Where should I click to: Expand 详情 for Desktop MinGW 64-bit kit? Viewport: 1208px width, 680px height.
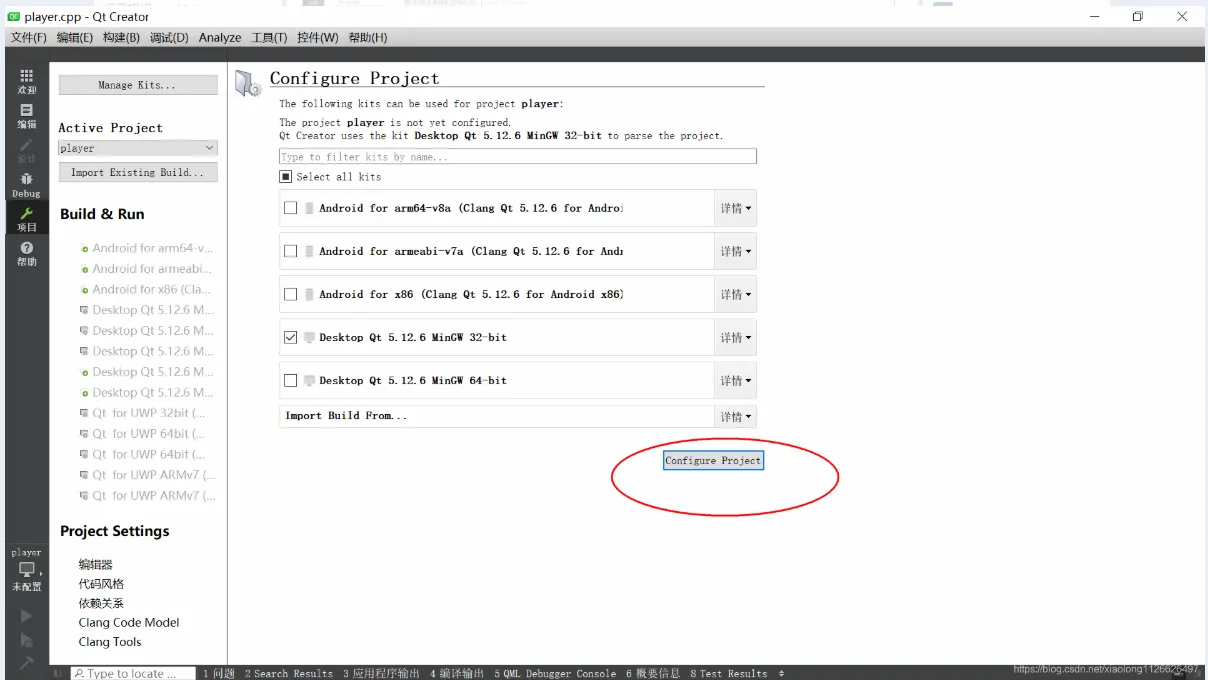(736, 380)
